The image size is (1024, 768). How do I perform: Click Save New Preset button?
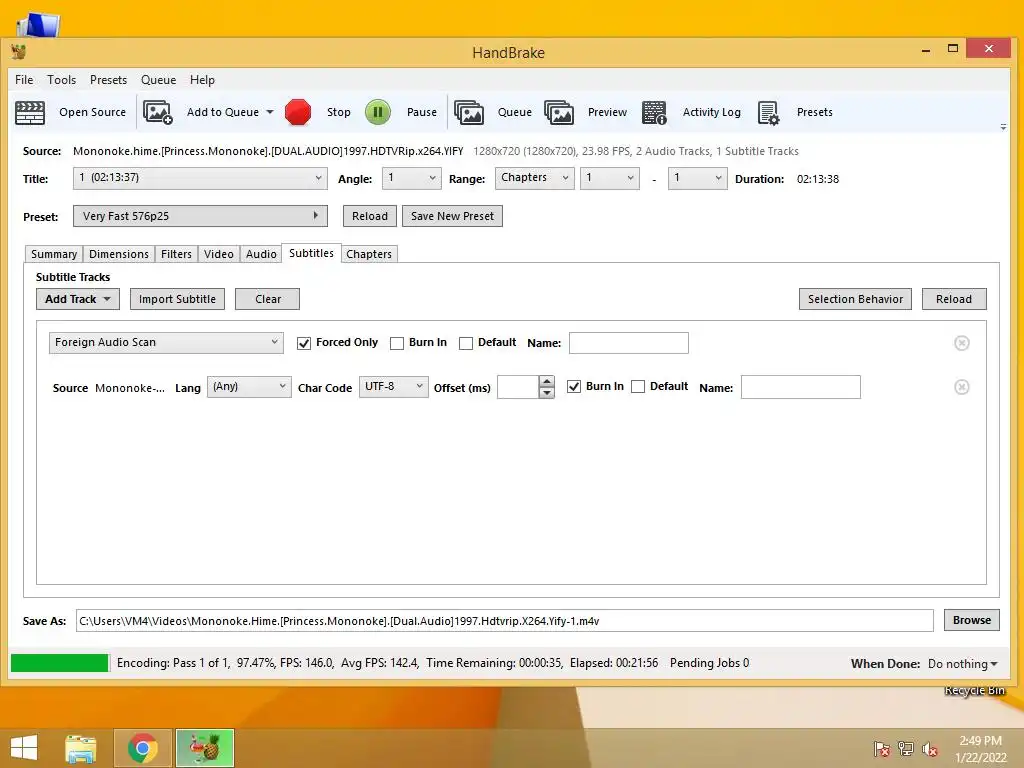[453, 216]
